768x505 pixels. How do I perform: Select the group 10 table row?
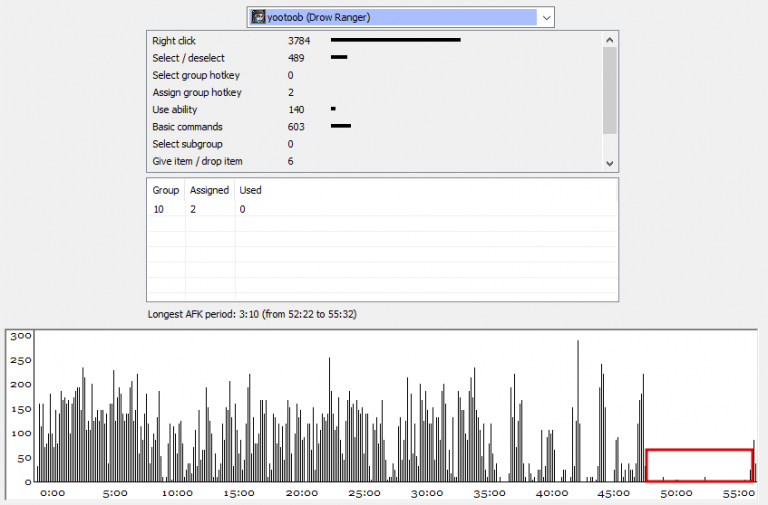point(382,209)
